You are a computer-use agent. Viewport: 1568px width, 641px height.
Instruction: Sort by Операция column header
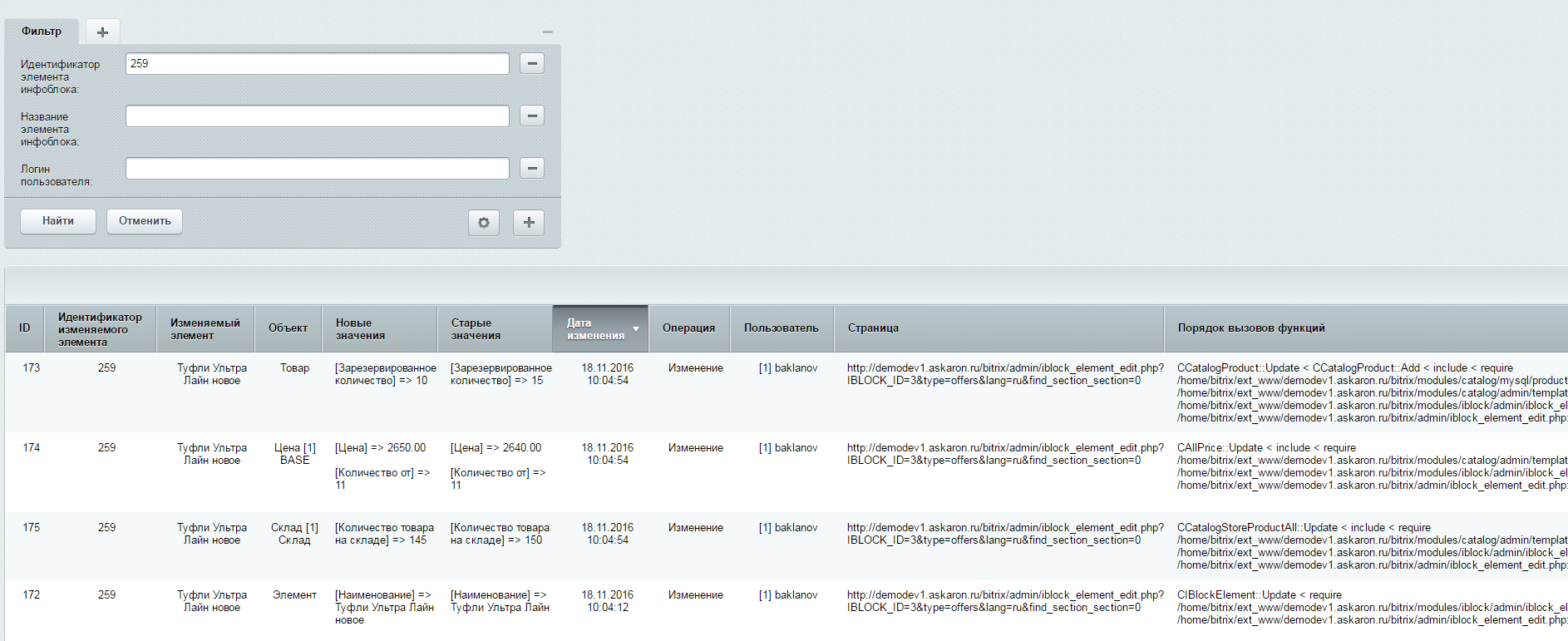tap(688, 328)
